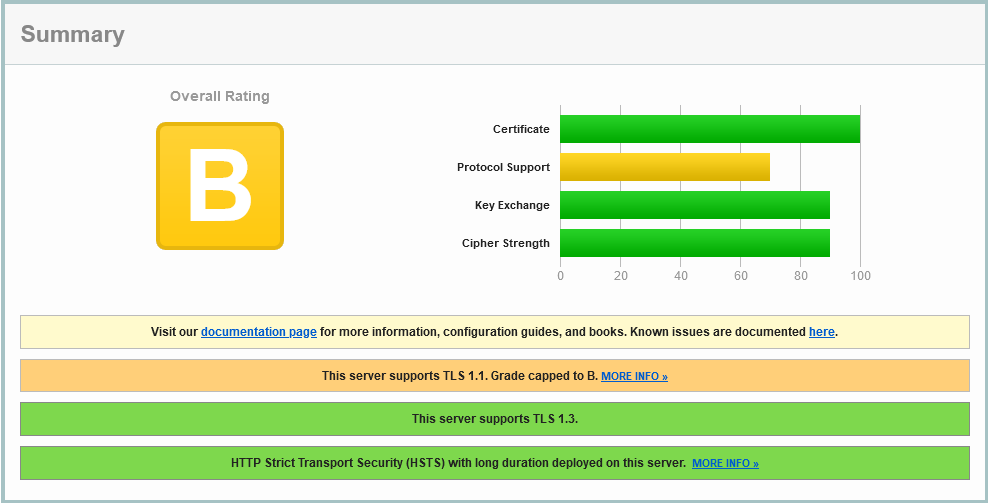The width and height of the screenshot is (988, 503).
Task: Click the 'This server supports TLS 1.3.' notice
Action: tap(495, 419)
